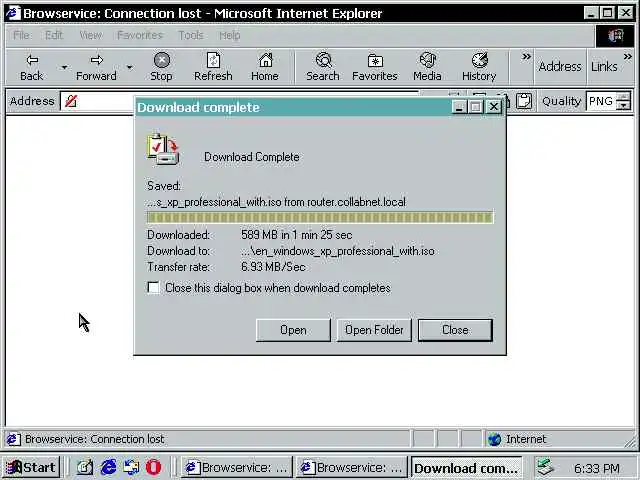
Task: Click the 6:33 PM system clock
Action: coord(597,468)
